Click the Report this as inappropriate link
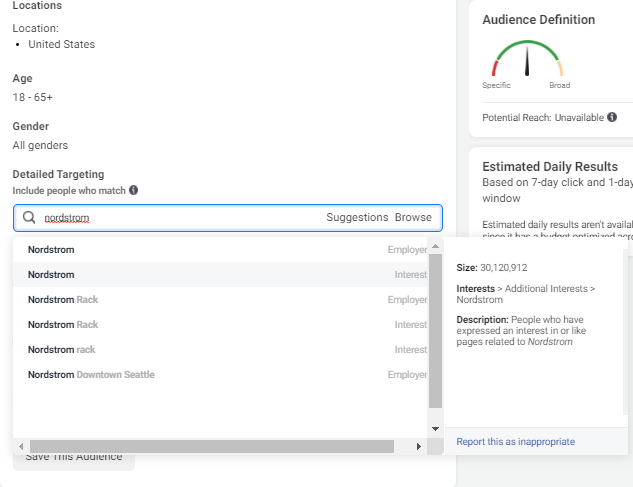633x487 pixels. [516, 442]
